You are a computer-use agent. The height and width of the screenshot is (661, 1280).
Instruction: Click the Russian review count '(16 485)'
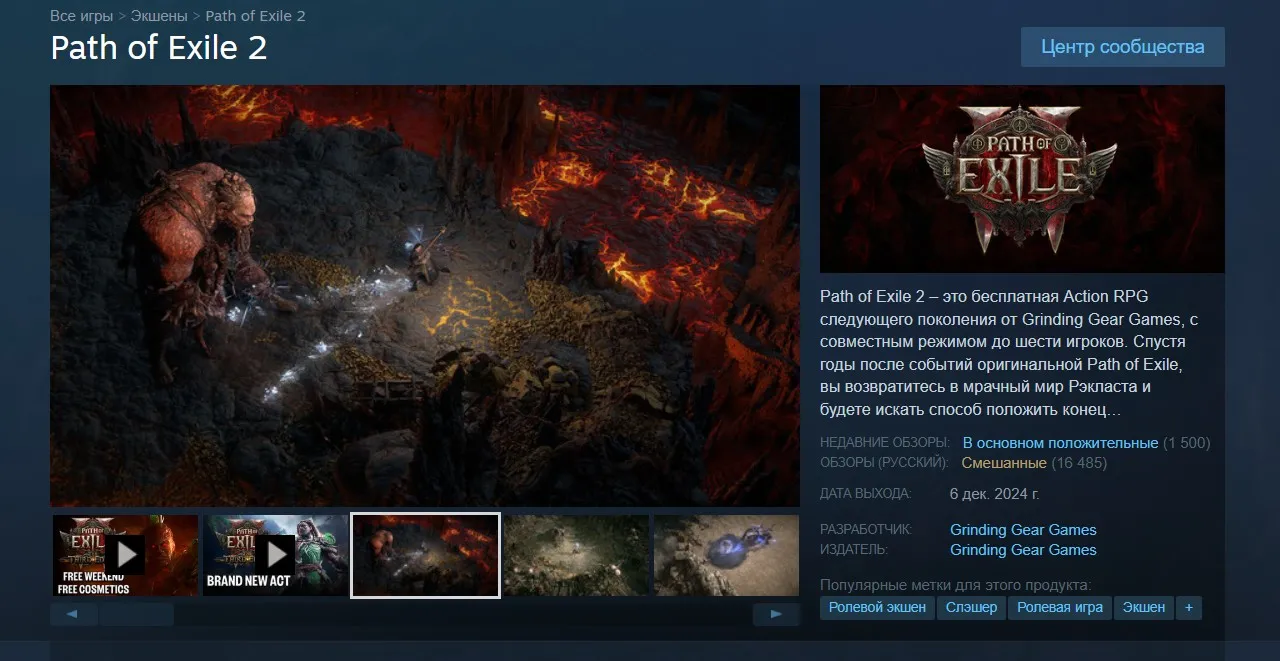click(1079, 463)
